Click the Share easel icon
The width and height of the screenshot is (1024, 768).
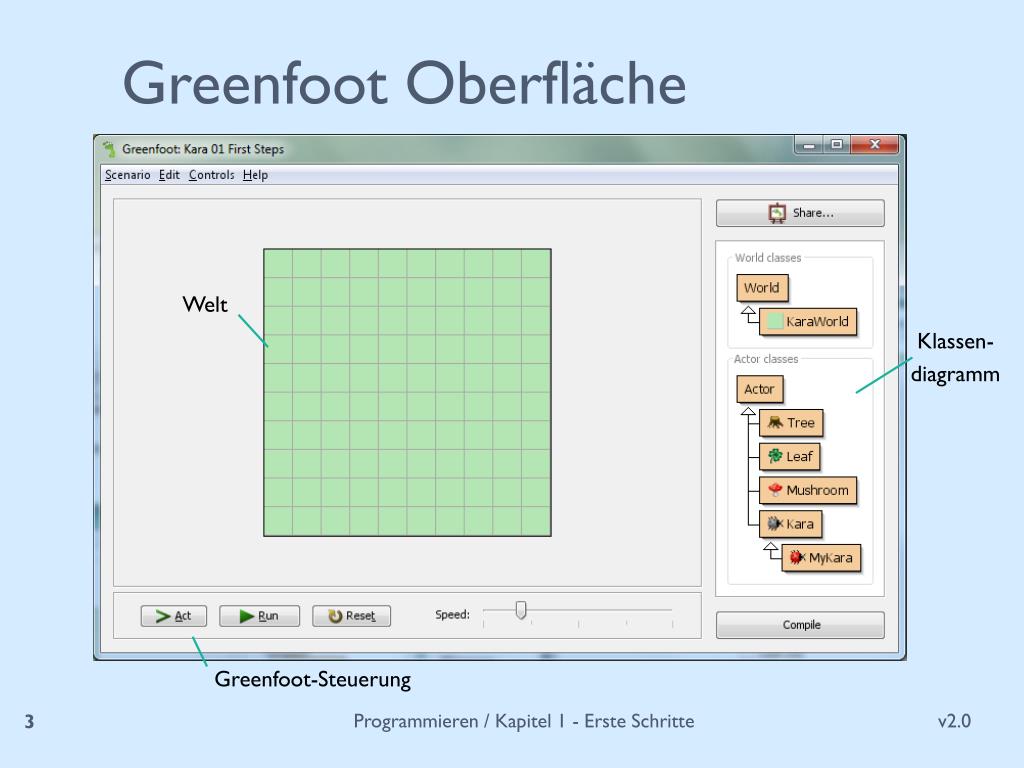tap(777, 214)
